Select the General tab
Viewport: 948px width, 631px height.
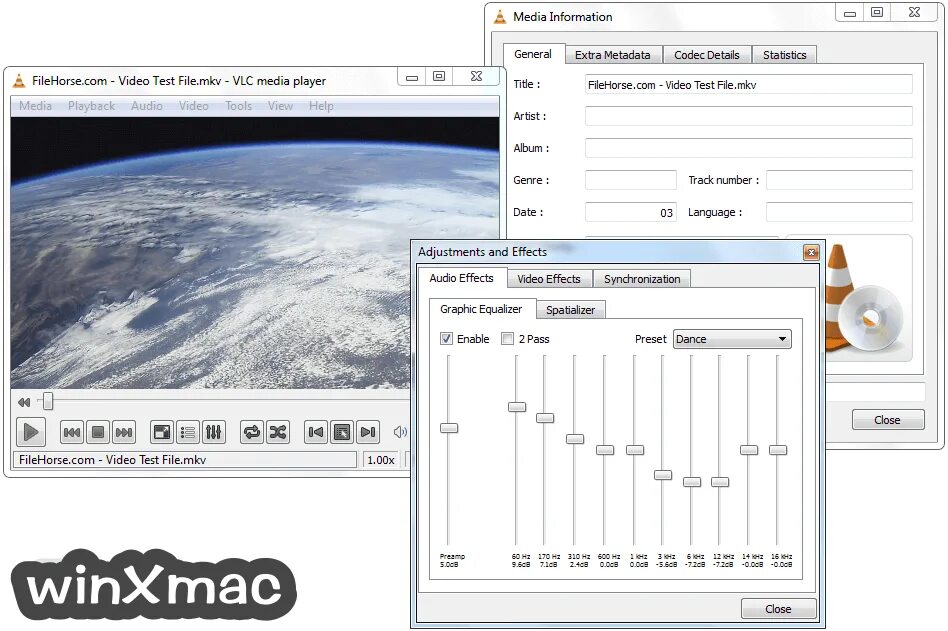click(x=533, y=54)
